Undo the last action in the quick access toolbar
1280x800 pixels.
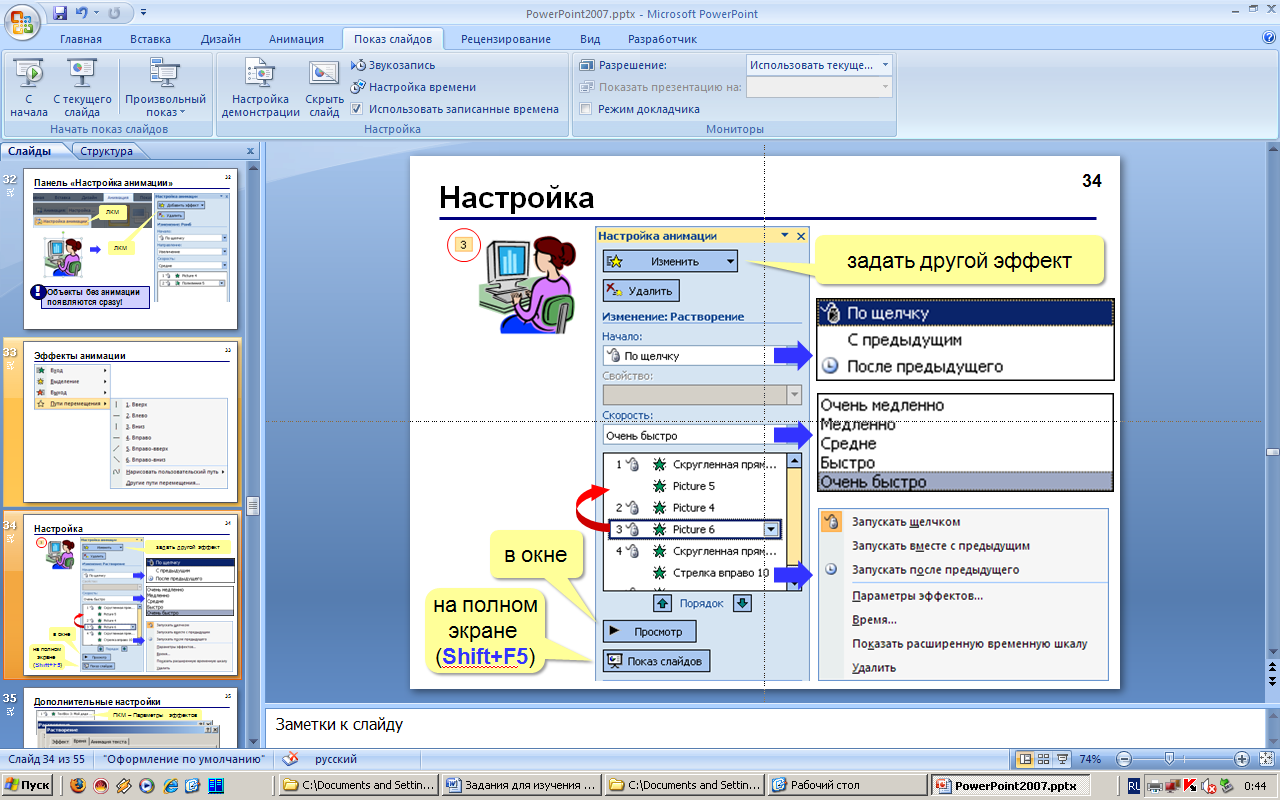coord(84,14)
